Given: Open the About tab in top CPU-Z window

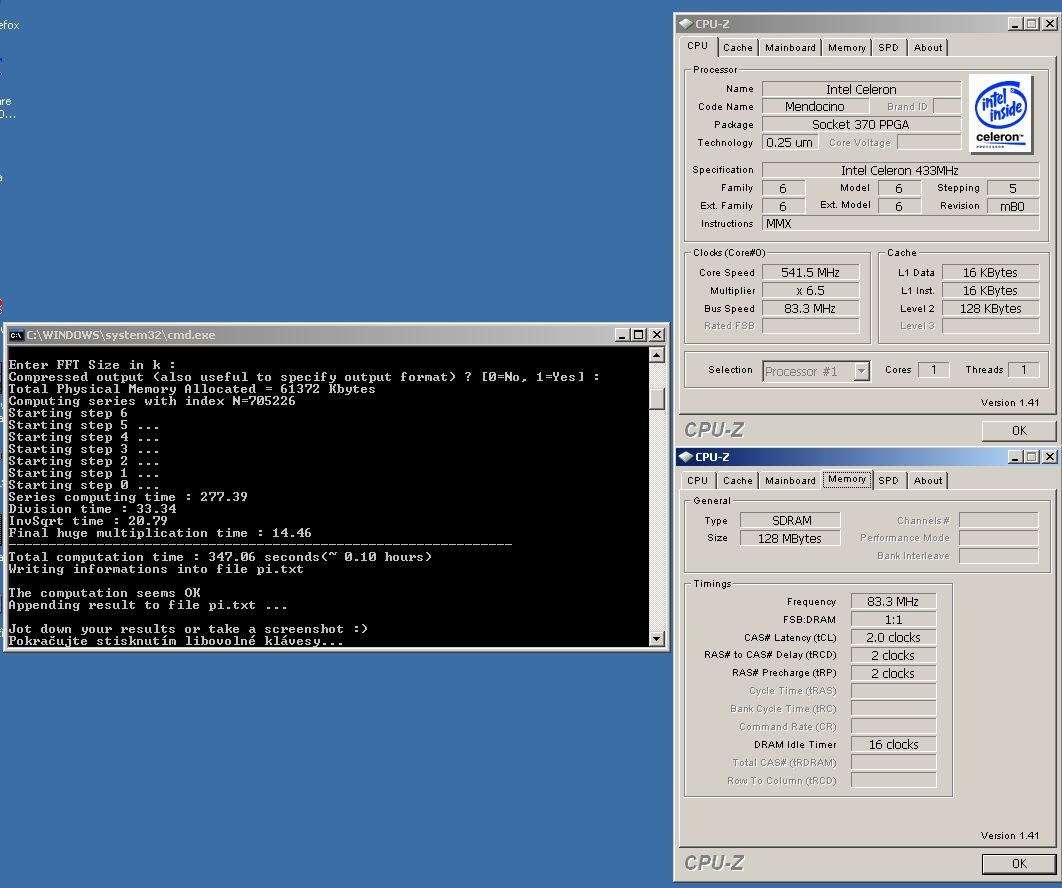Looking at the screenshot, I should point(928,47).
